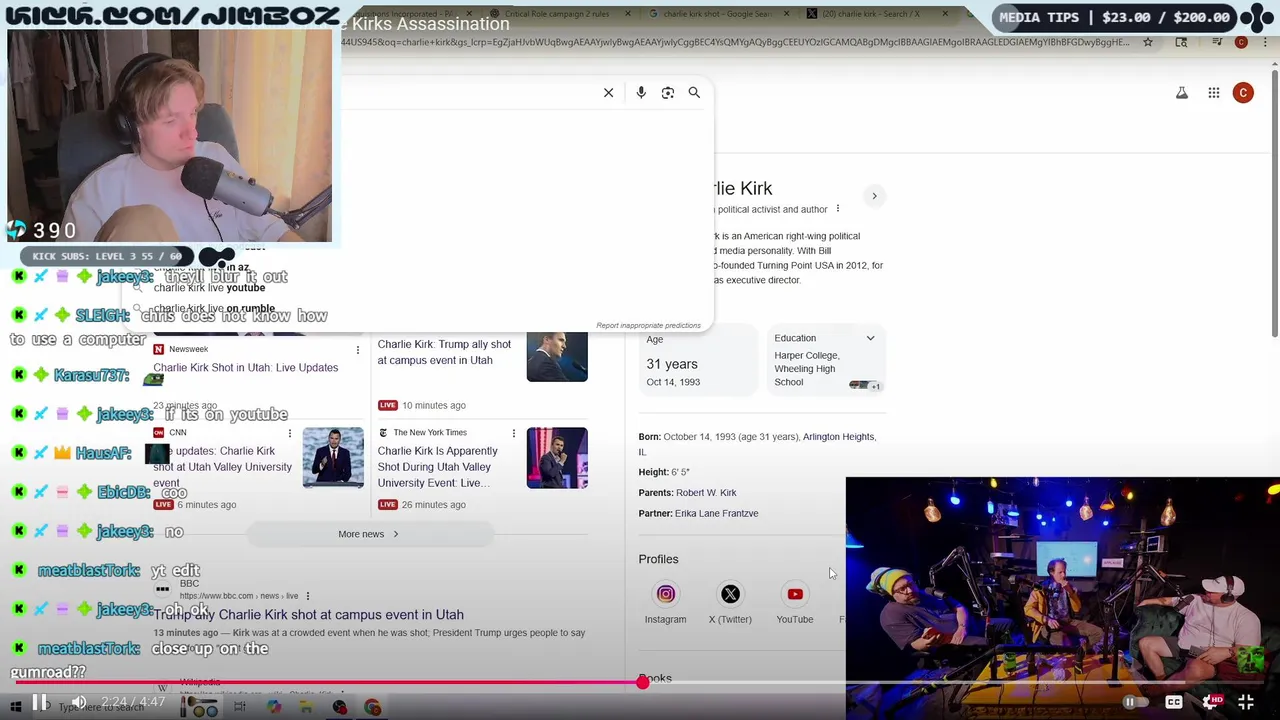Image resolution: width=1280 pixels, height=720 pixels.
Task: Close the charlie kirk Search / X tab
Action: pos(946,14)
